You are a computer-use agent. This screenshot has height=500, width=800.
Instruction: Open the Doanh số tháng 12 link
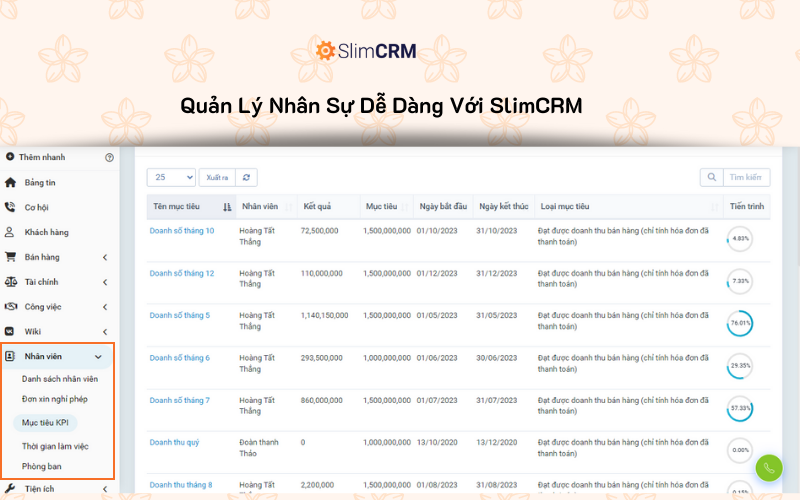pos(182,273)
